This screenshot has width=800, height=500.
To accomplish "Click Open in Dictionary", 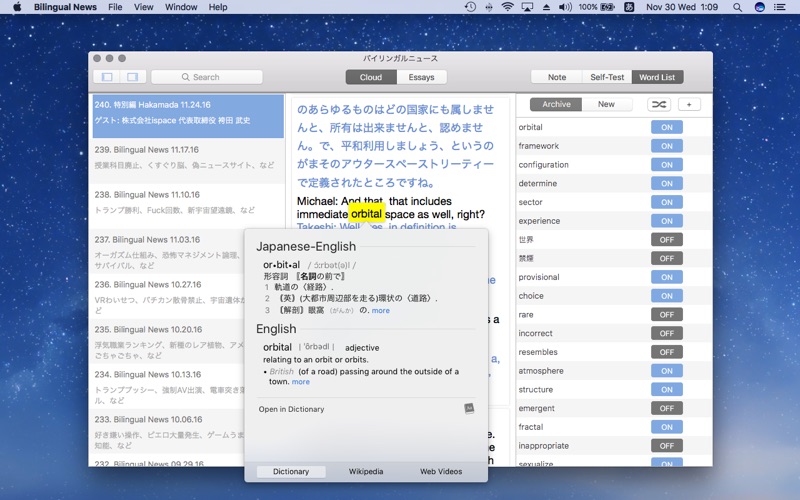I will (291, 408).
